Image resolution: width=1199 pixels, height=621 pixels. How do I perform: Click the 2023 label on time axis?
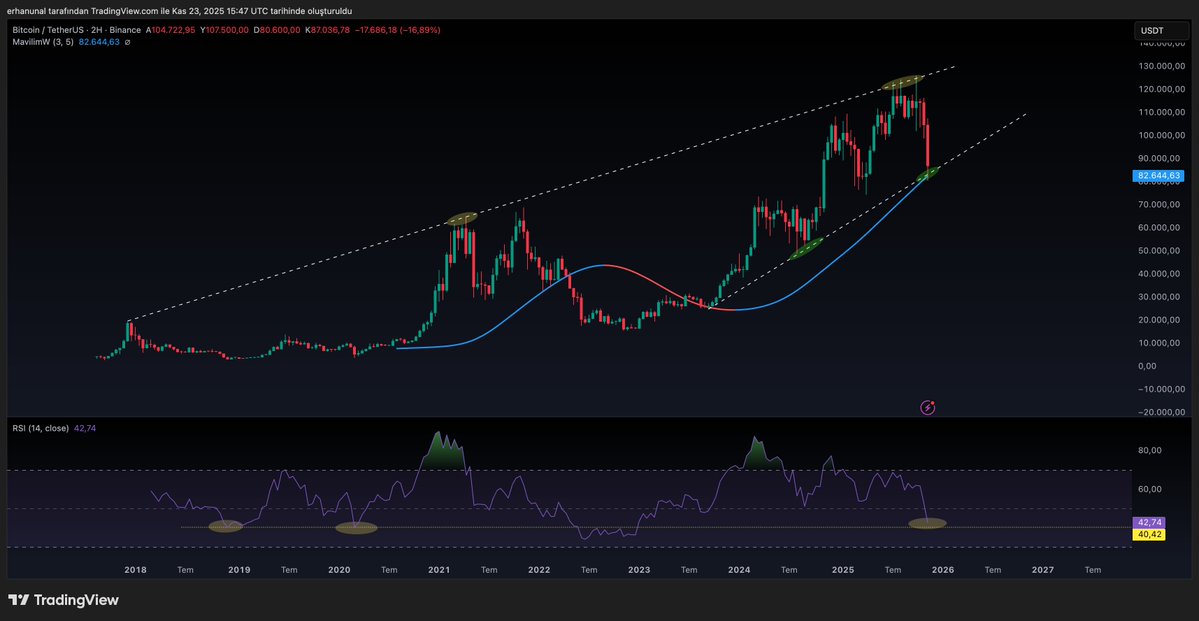639,570
